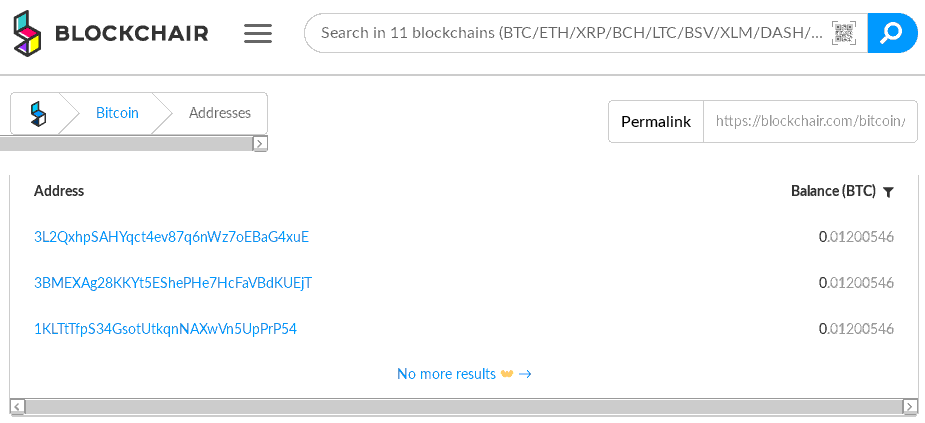Click the No more results link

tap(447, 374)
